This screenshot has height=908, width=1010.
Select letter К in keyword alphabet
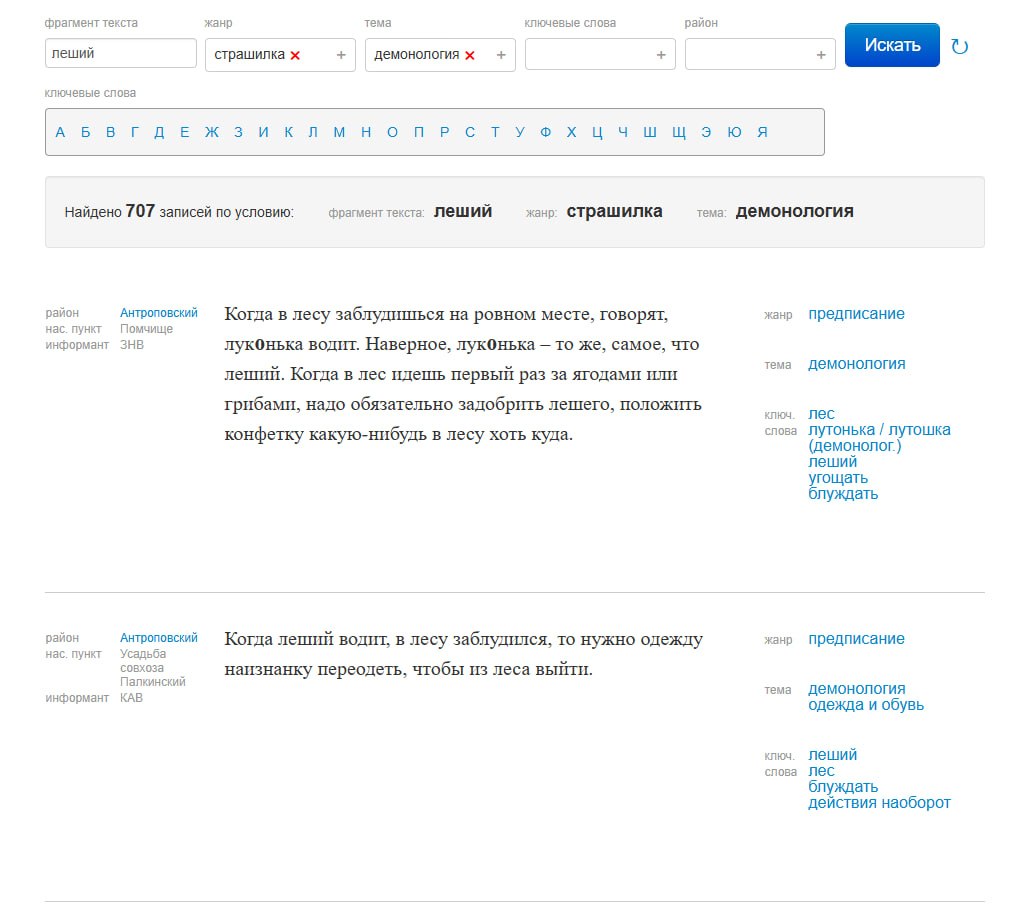click(x=289, y=133)
